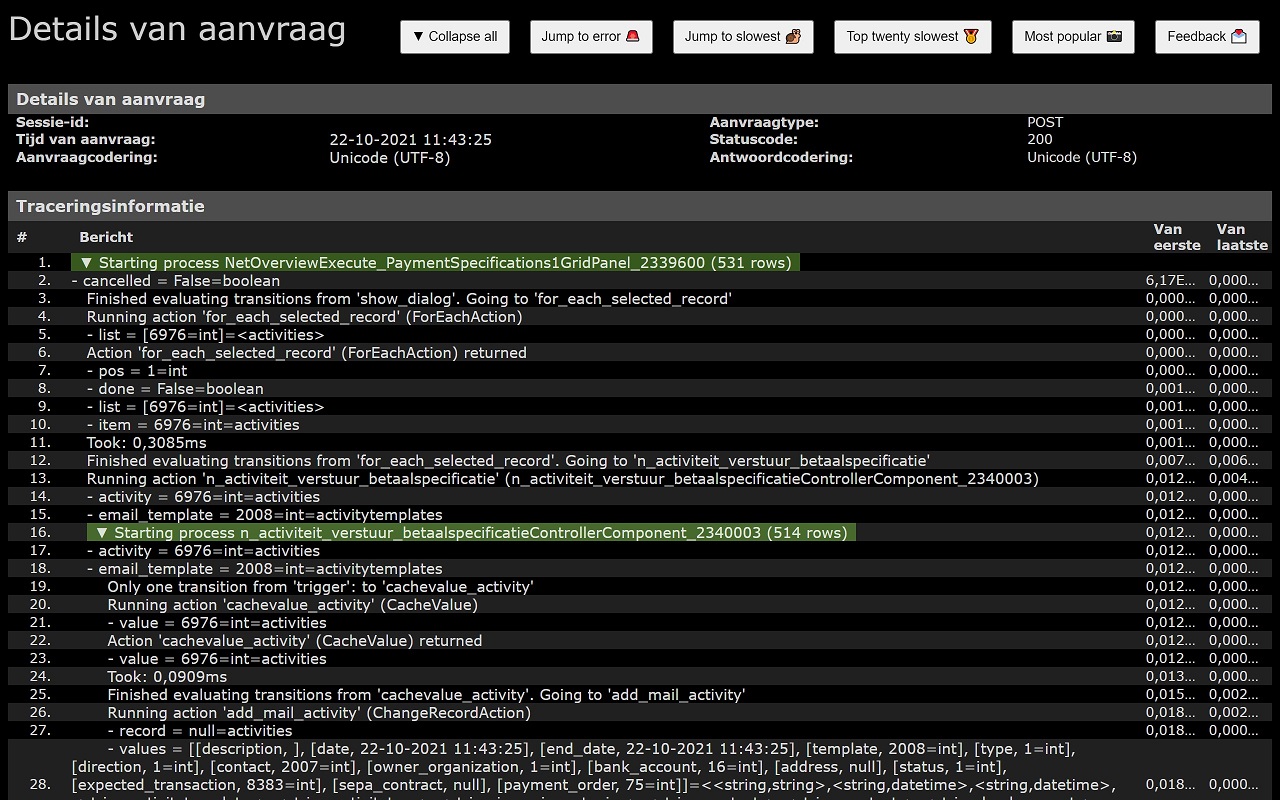
Task: Click the Aanvraagtype value POST
Action: (1045, 122)
